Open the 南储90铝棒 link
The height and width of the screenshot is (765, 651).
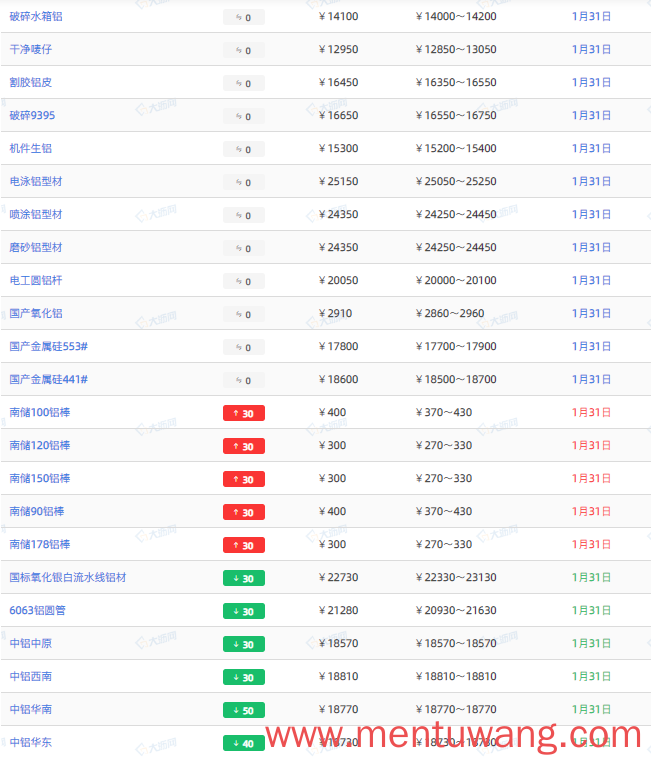[37, 511]
